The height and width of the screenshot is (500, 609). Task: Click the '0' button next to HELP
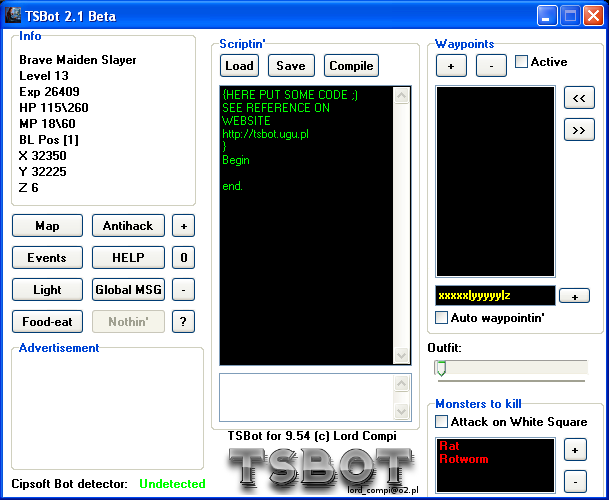pyautogui.click(x=182, y=258)
